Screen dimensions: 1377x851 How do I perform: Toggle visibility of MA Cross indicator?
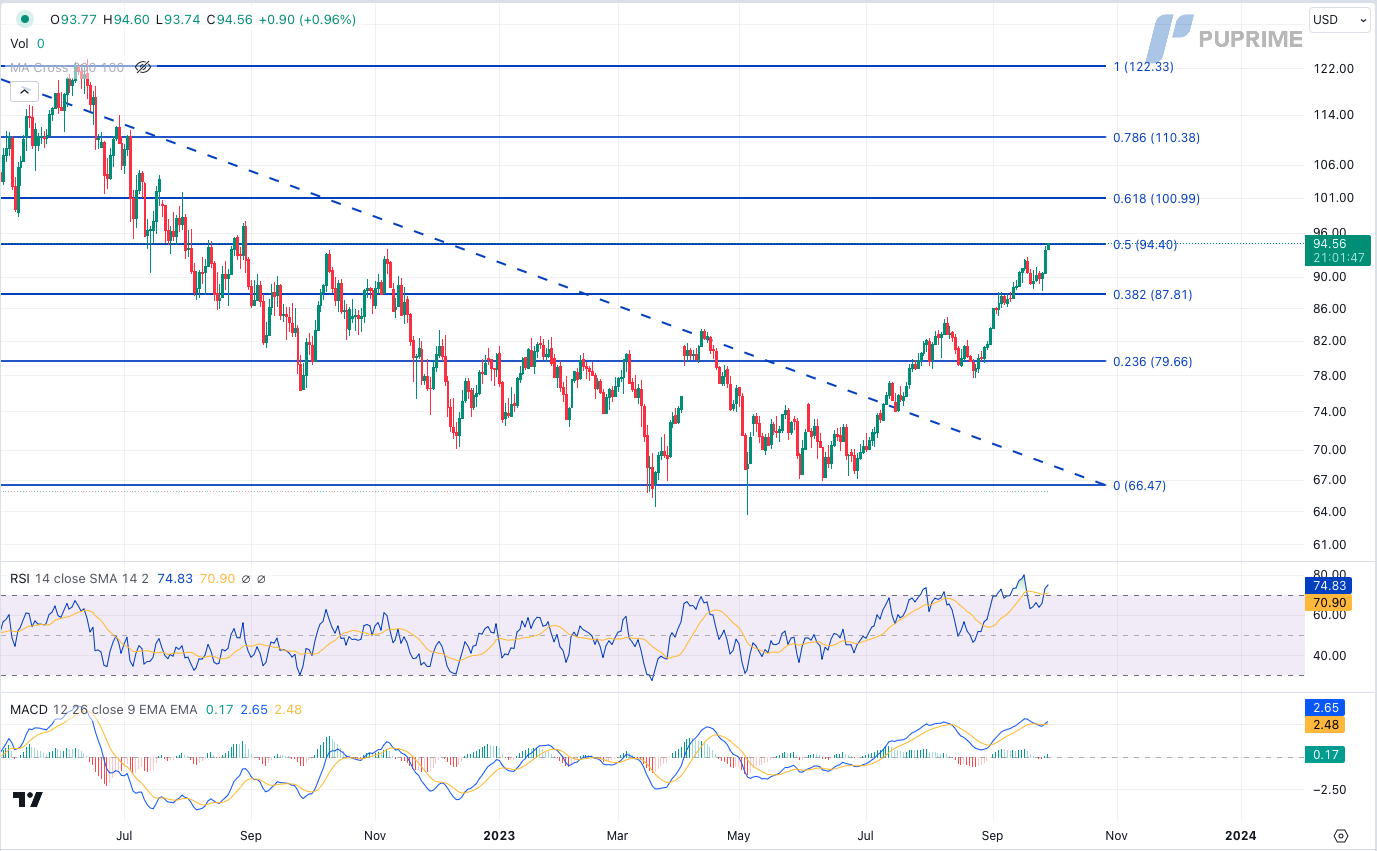coord(142,67)
